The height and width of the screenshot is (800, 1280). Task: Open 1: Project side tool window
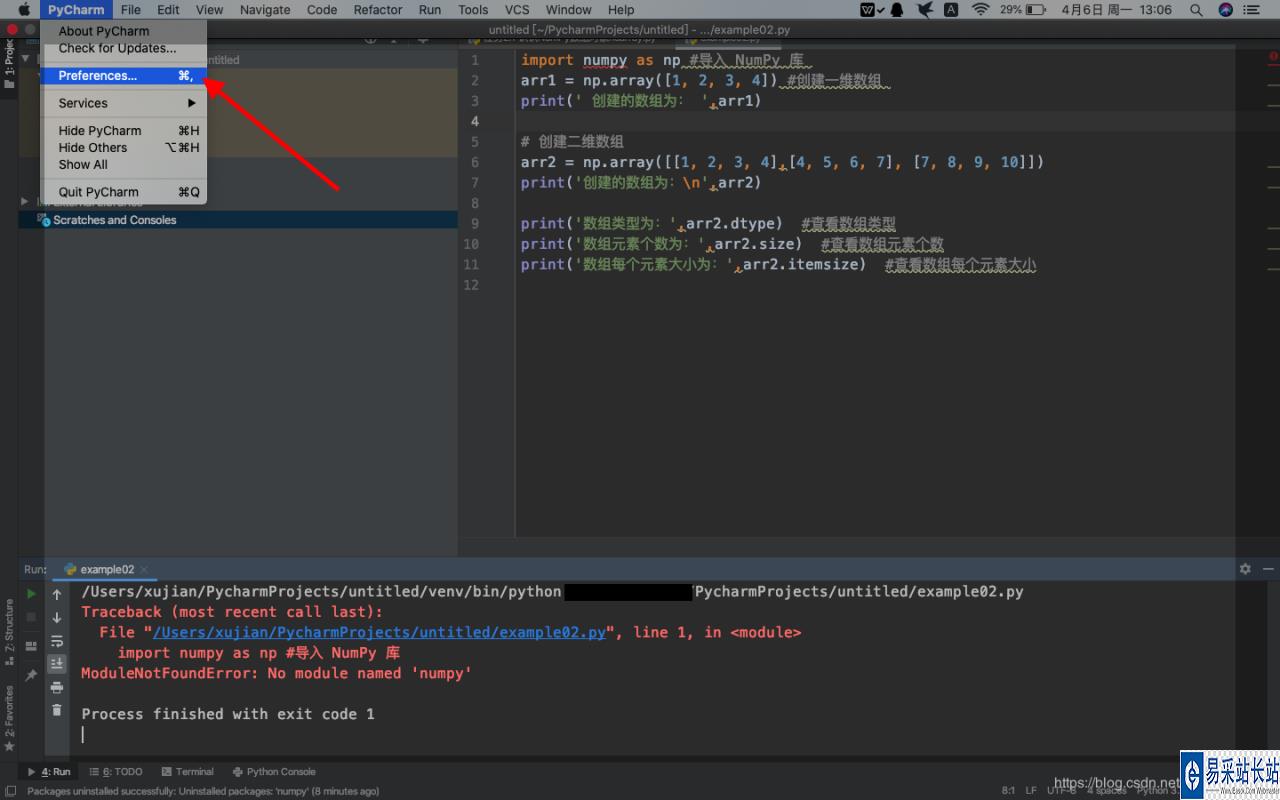pyautogui.click(x=9, y=63)
